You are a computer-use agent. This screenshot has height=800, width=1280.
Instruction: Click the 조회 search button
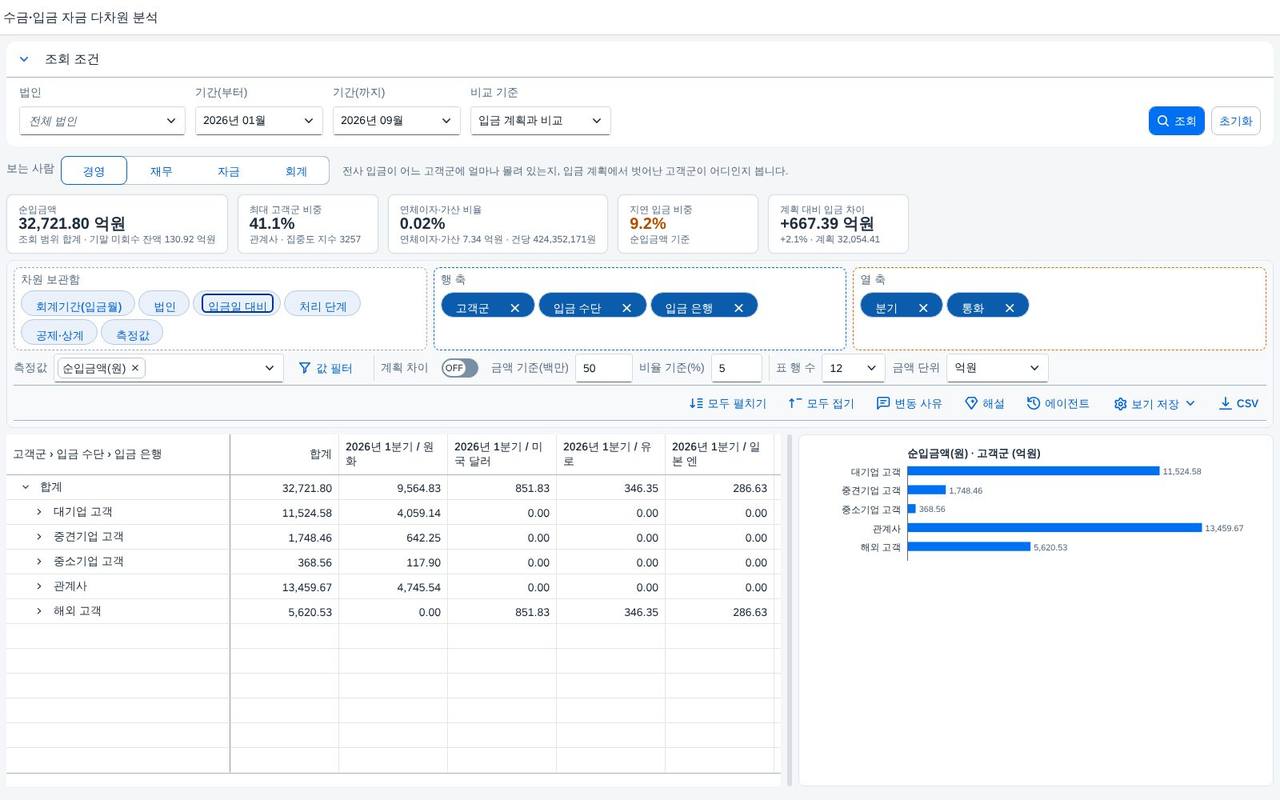[x=1176, y=121]
